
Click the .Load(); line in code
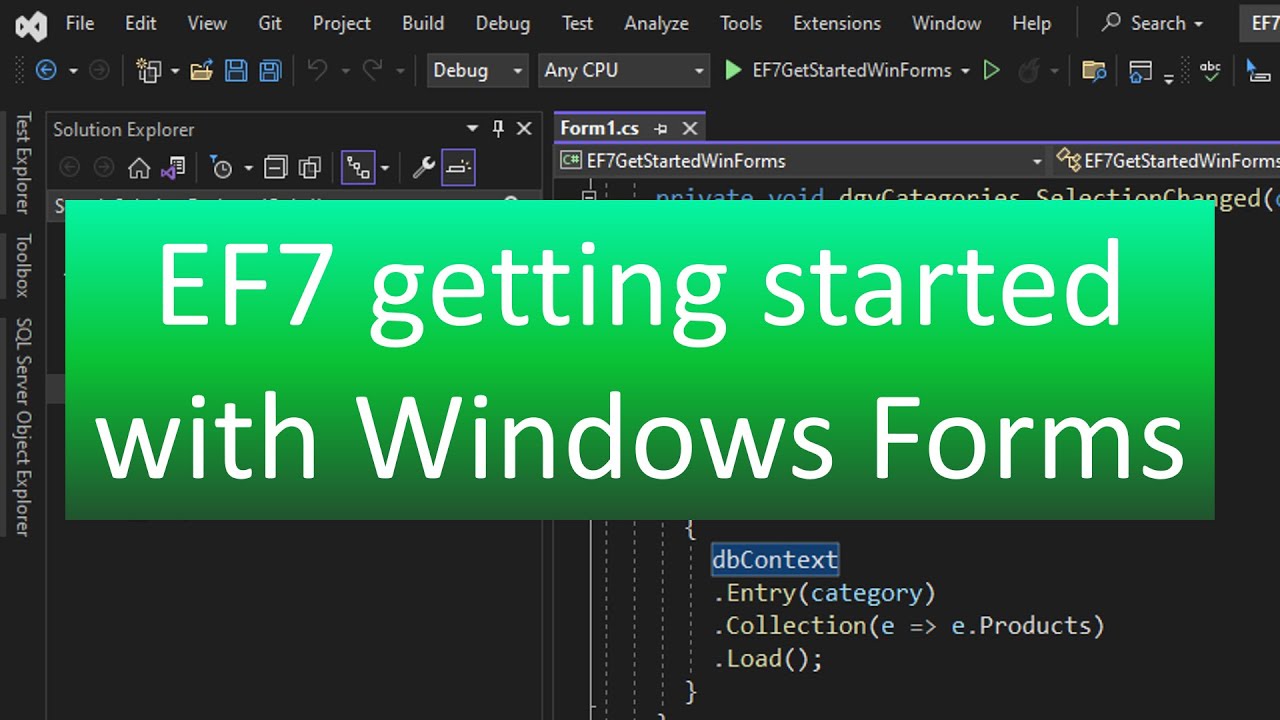pos(768,659)
